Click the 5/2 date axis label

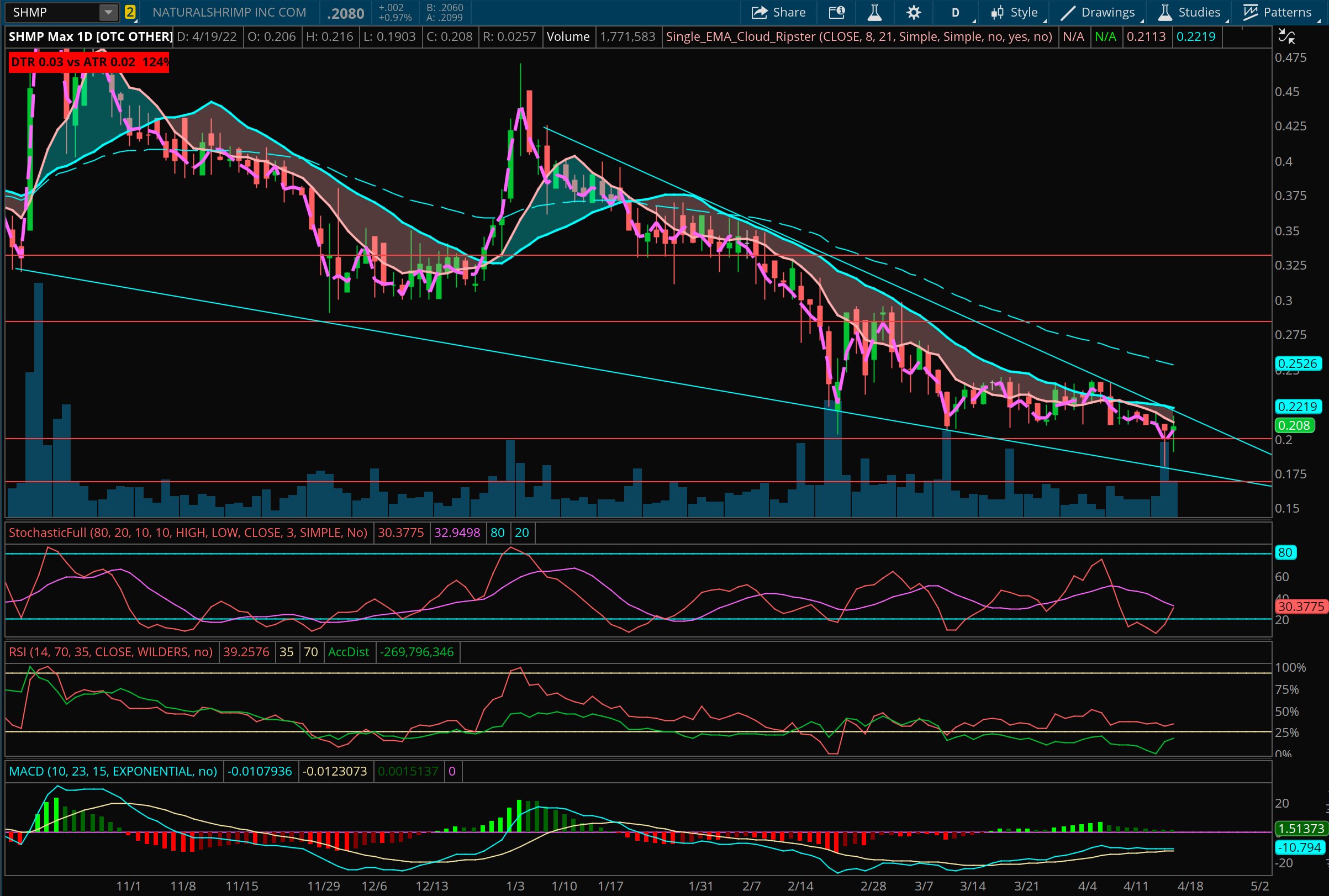click(1260, 886)
